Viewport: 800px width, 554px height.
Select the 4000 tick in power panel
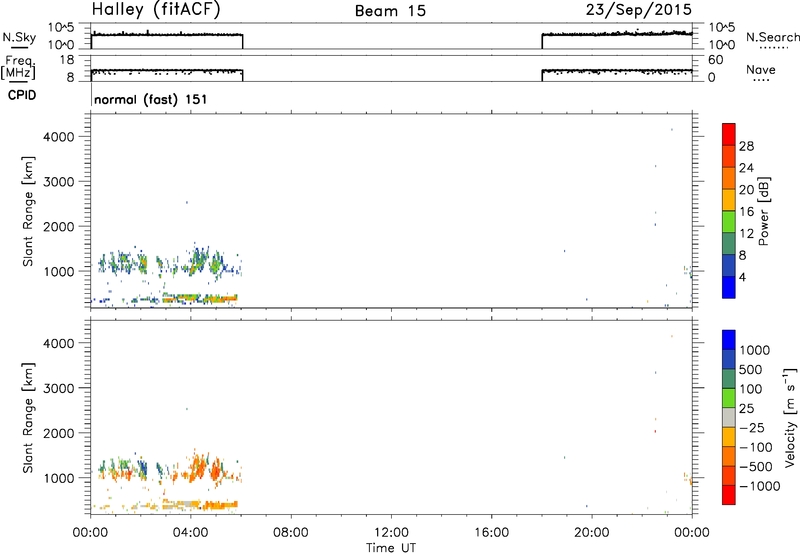tap(59, 137)
